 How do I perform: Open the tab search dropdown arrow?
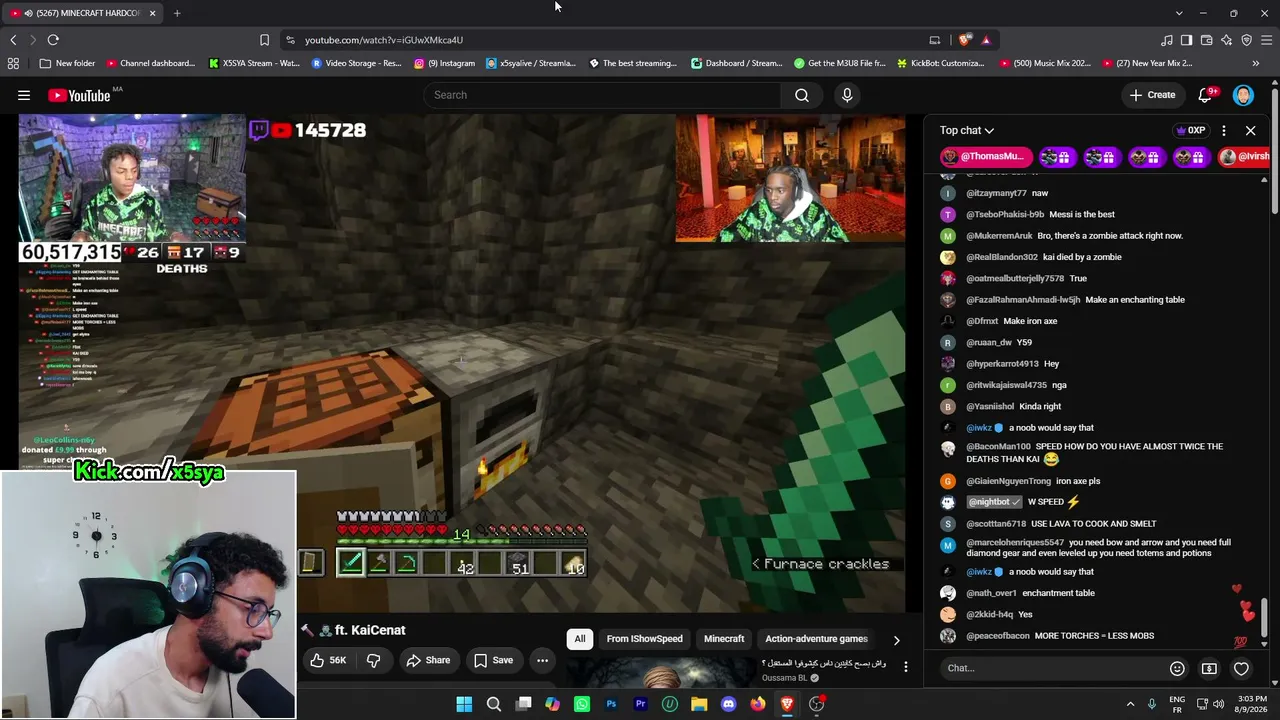pyautogui.click(x=1179, y=13)
